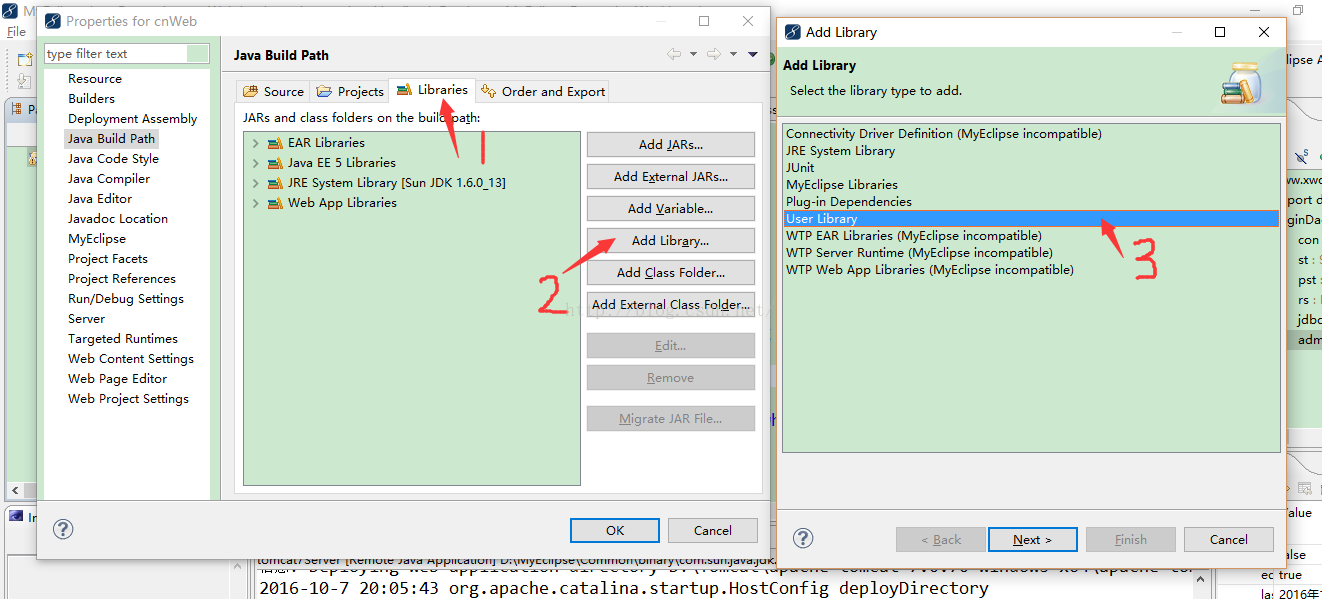The image size is (1322, 599).
Task: Select Project References in the properties list
Action: point(122,279)
